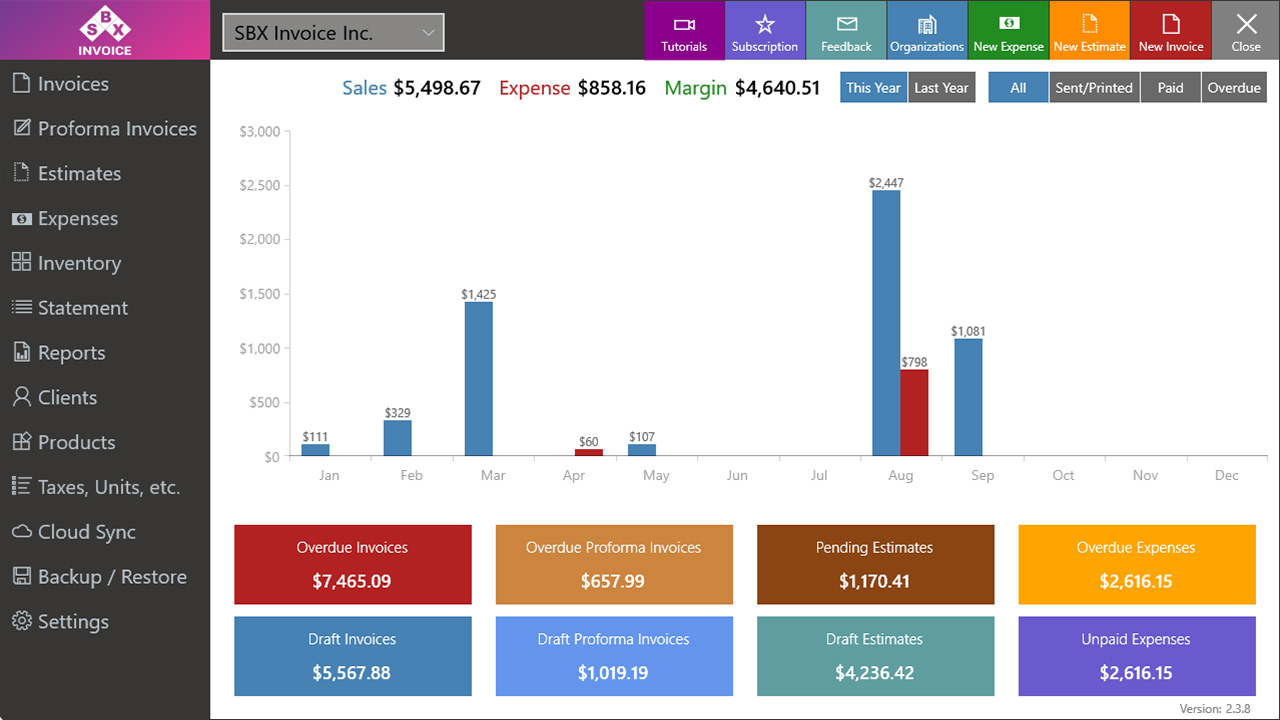Open the Settings gear icon
The height and width of the screenshot is (720, 1280).
(x=21, y=621)
